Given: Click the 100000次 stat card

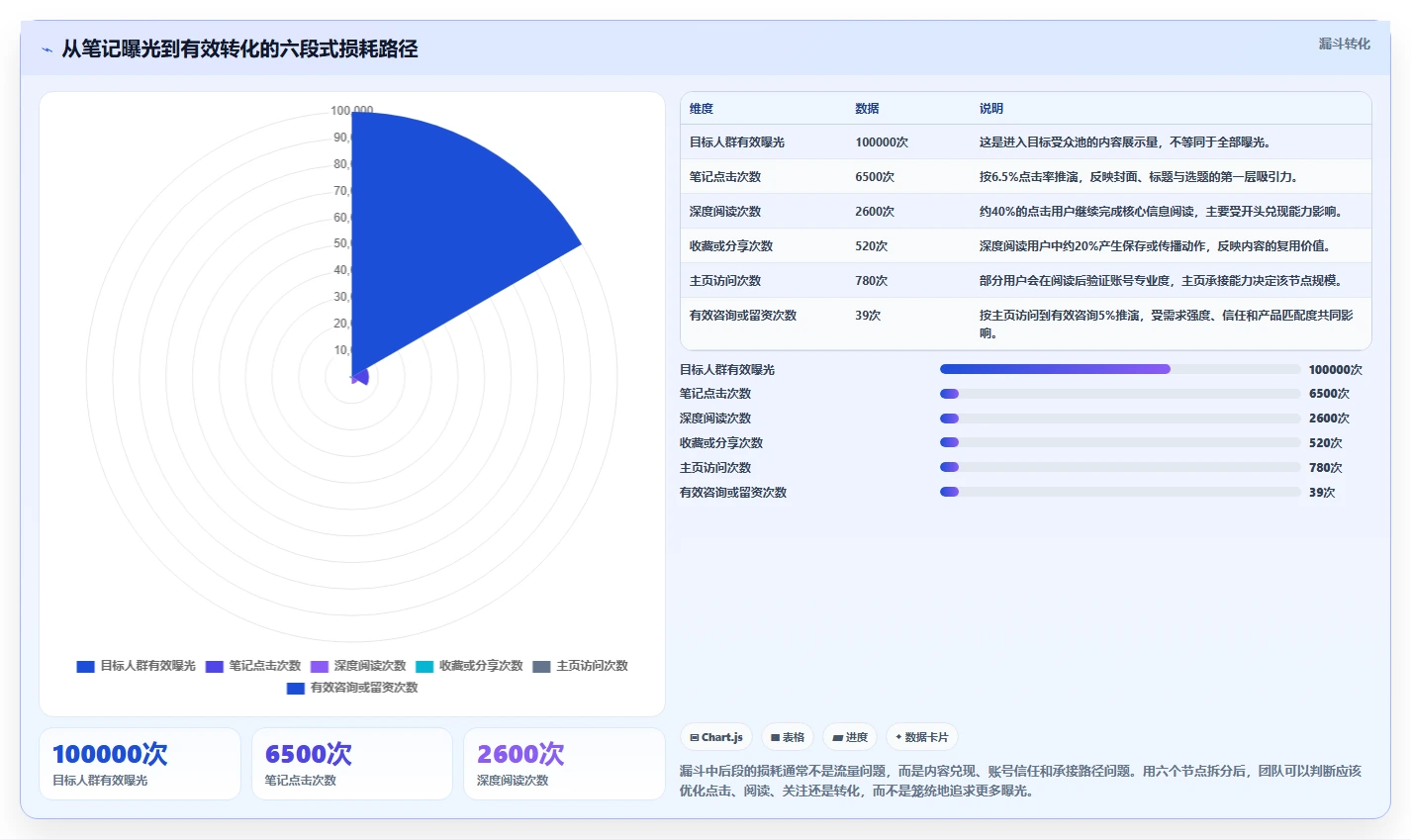Looking at the screenshot, I should click(x=140, y=764).
